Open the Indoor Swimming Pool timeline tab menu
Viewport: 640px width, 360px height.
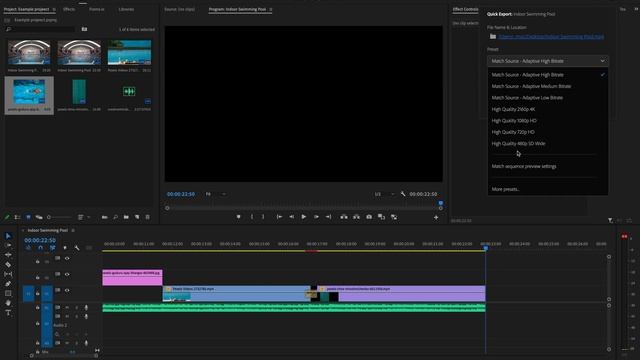(x=73, y=231)
